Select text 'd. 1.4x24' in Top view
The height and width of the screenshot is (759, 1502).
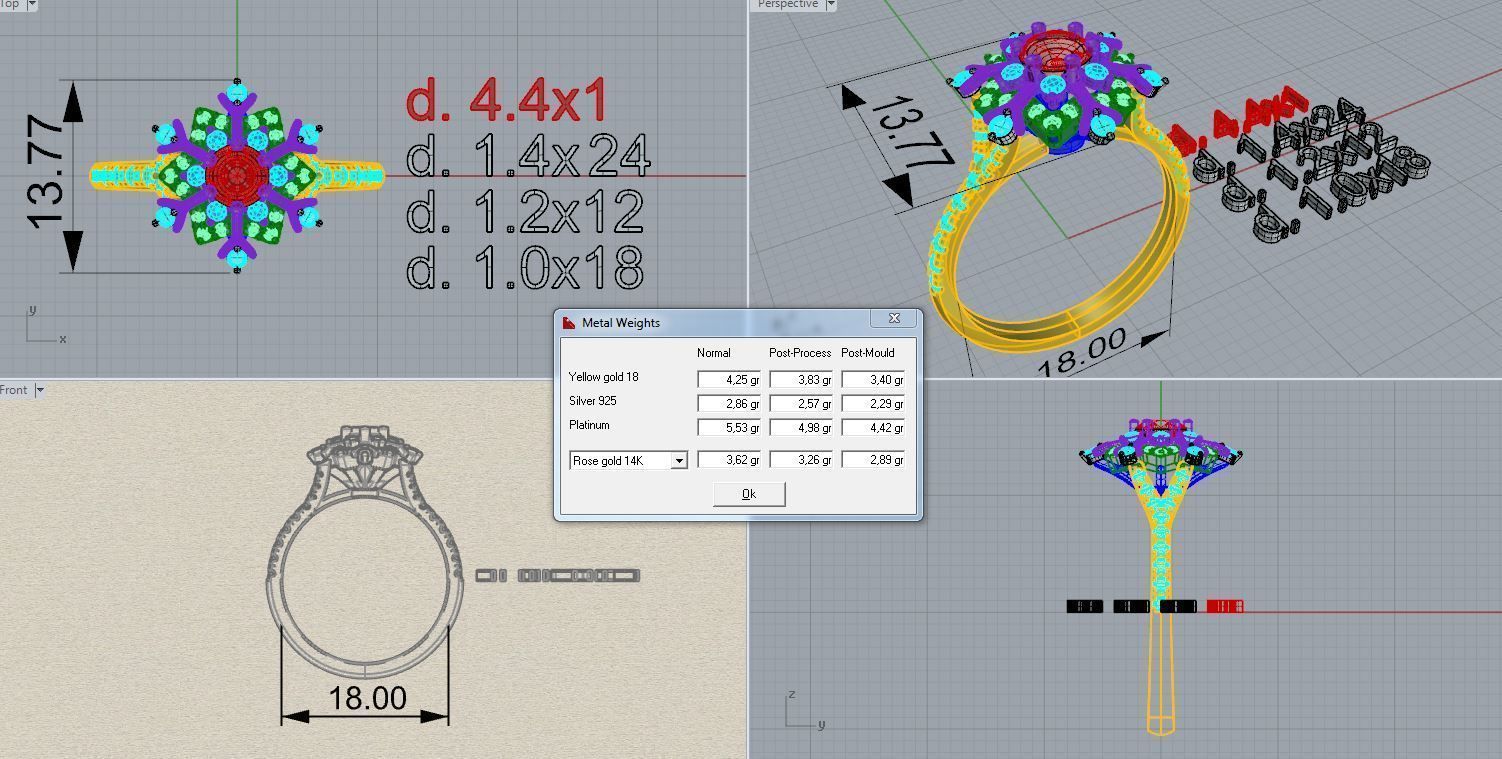tap(528, 155)
